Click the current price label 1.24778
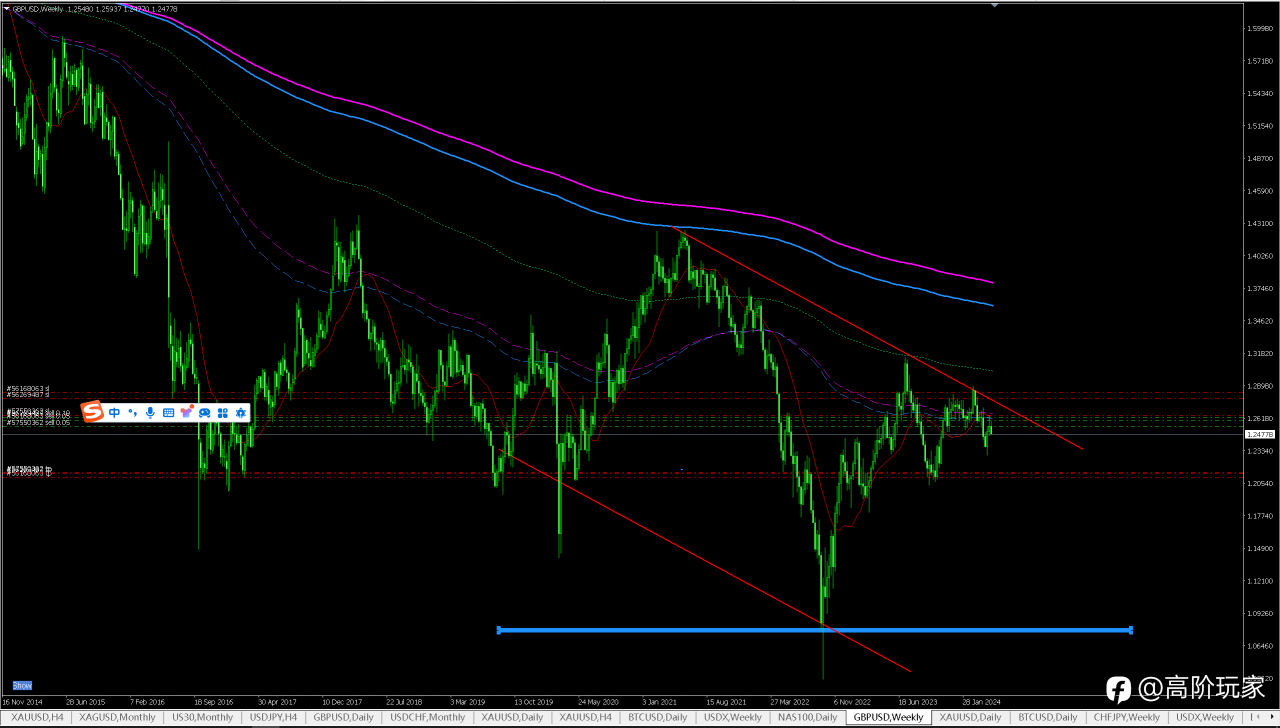 1258,435
